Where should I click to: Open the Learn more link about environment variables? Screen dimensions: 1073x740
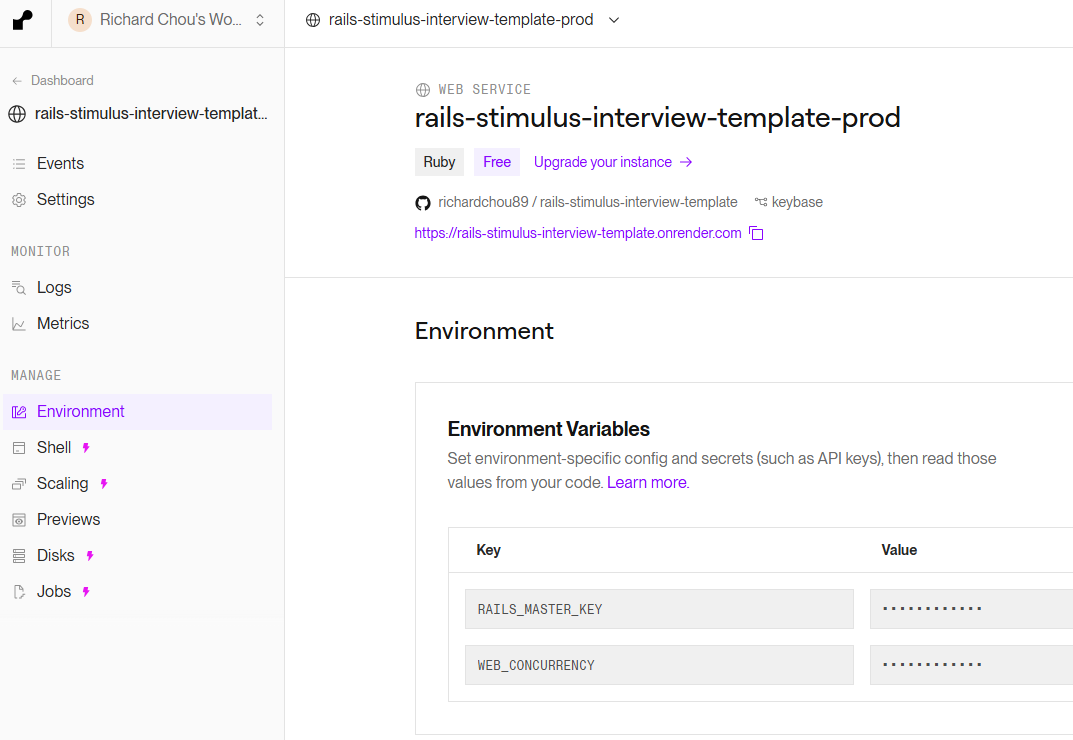tap(645, 482)
